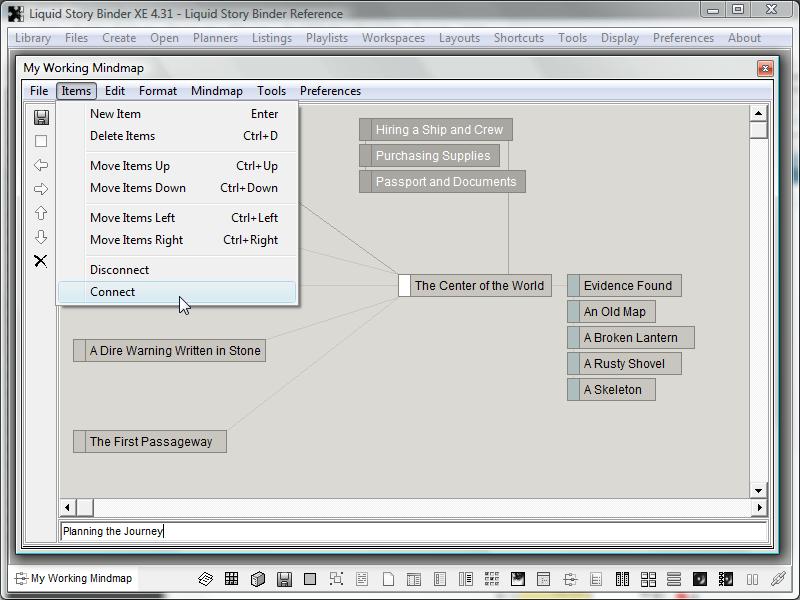Select Disconnect in the Items menu

pos(119,270)
